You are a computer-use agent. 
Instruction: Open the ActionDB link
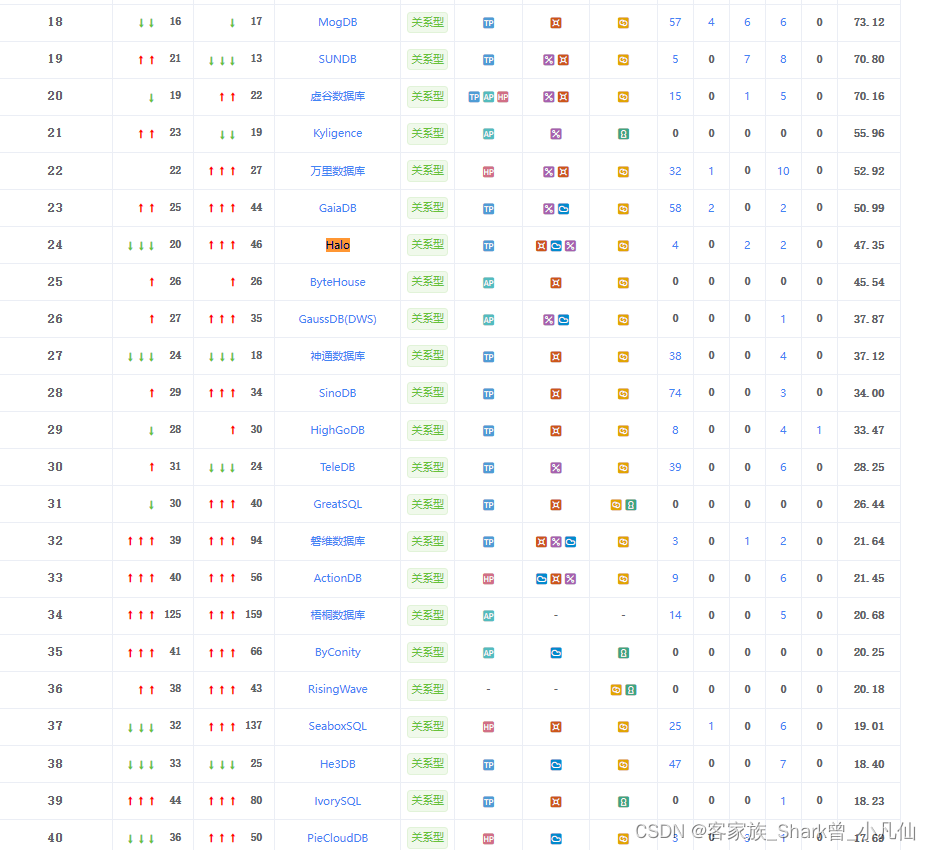point(337,578)
